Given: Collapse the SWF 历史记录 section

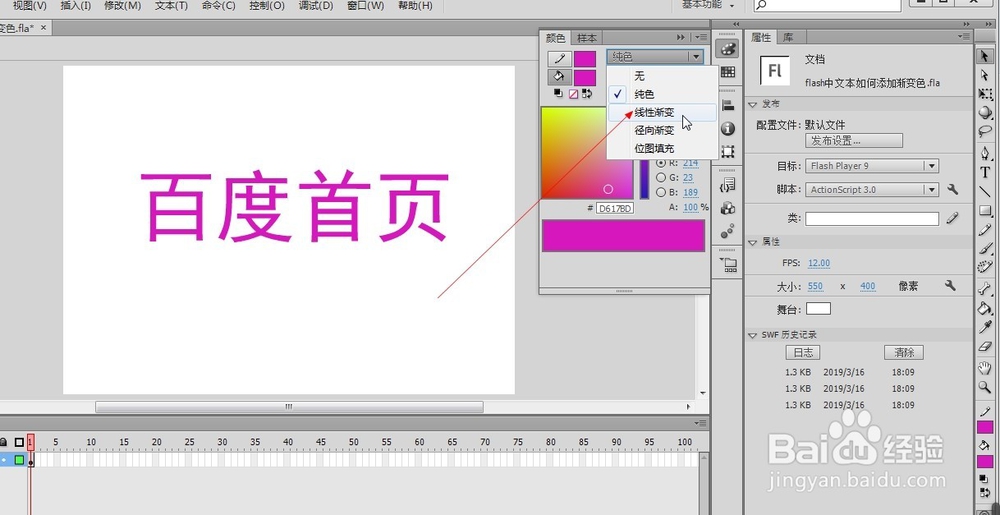Looking at the screenshot, I should 753,335.
